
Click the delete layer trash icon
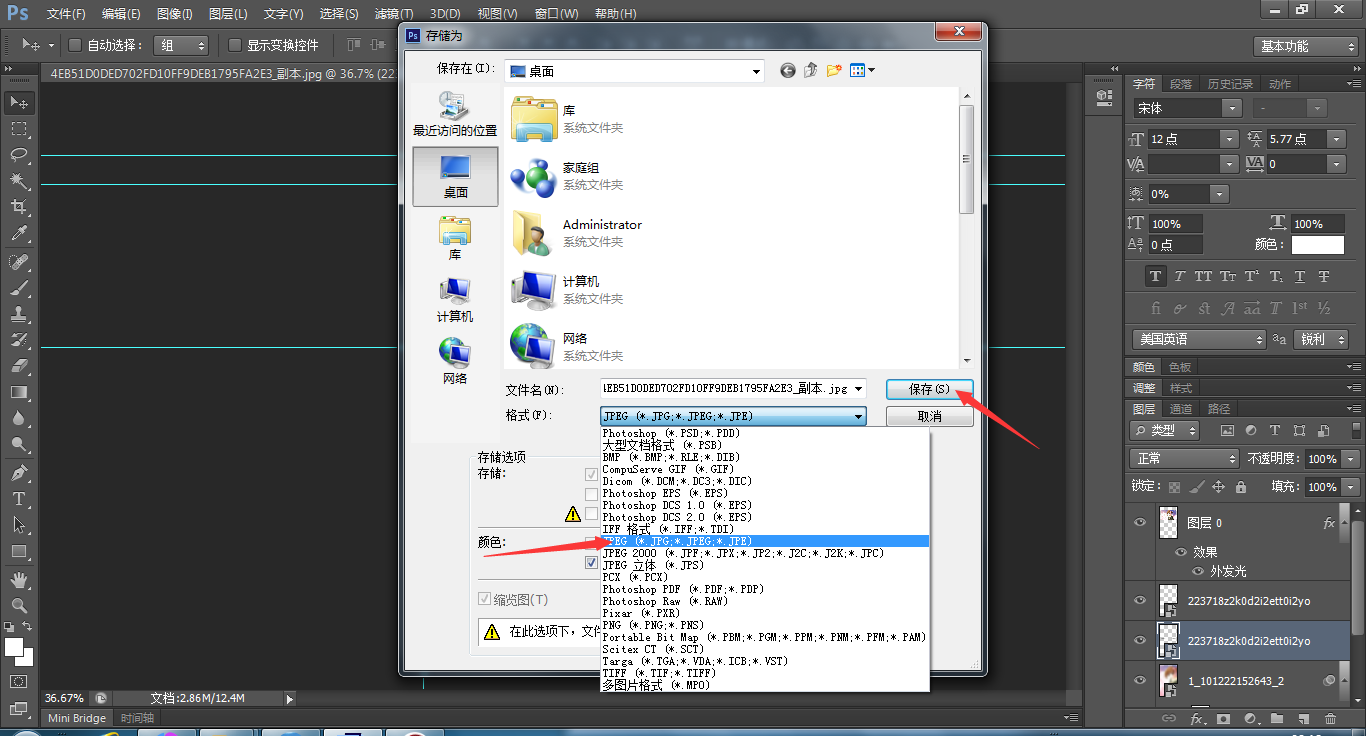(x=1330, y=718)
